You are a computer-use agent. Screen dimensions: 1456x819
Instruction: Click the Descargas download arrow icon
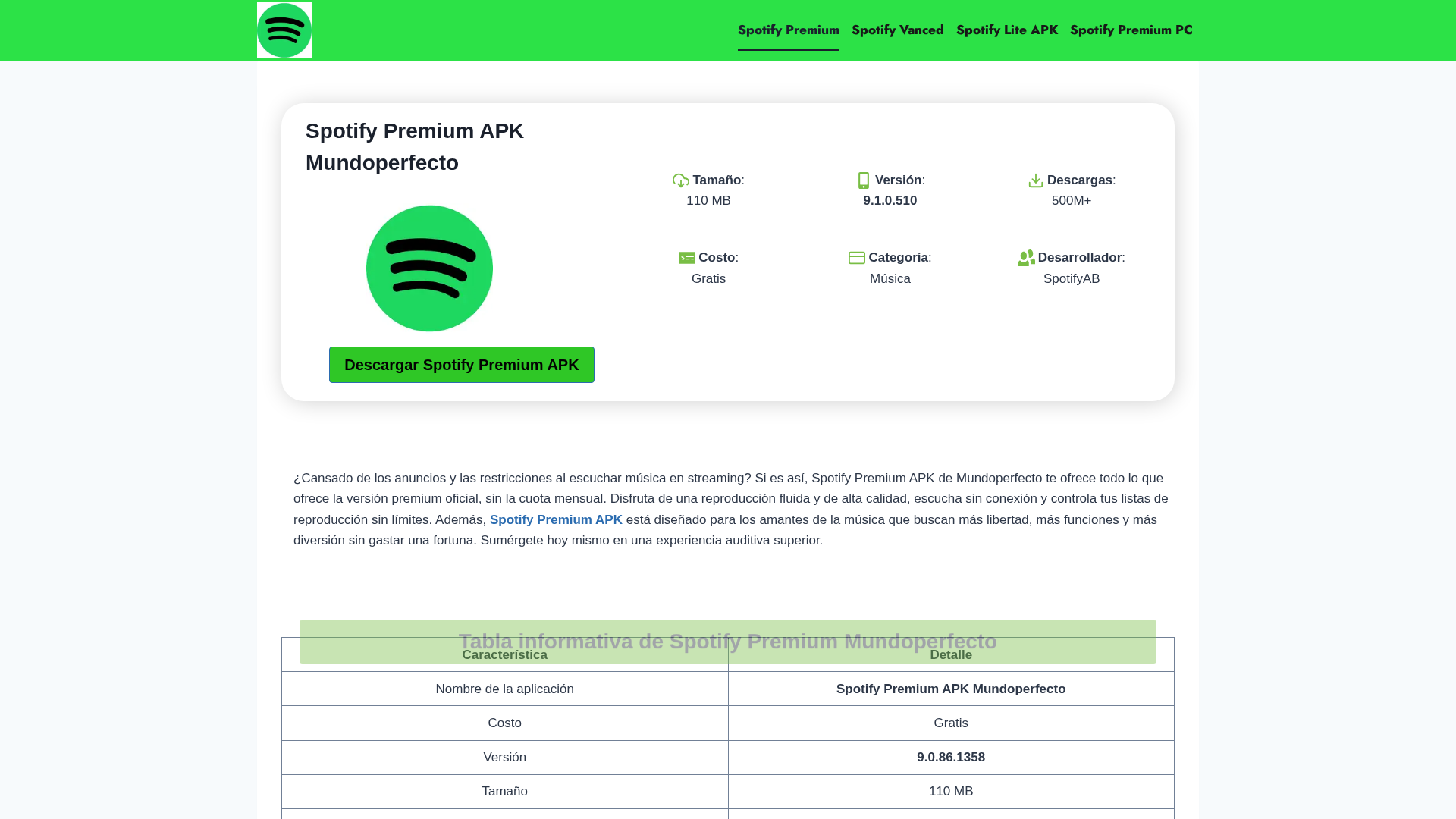[x=1036, y=180]
